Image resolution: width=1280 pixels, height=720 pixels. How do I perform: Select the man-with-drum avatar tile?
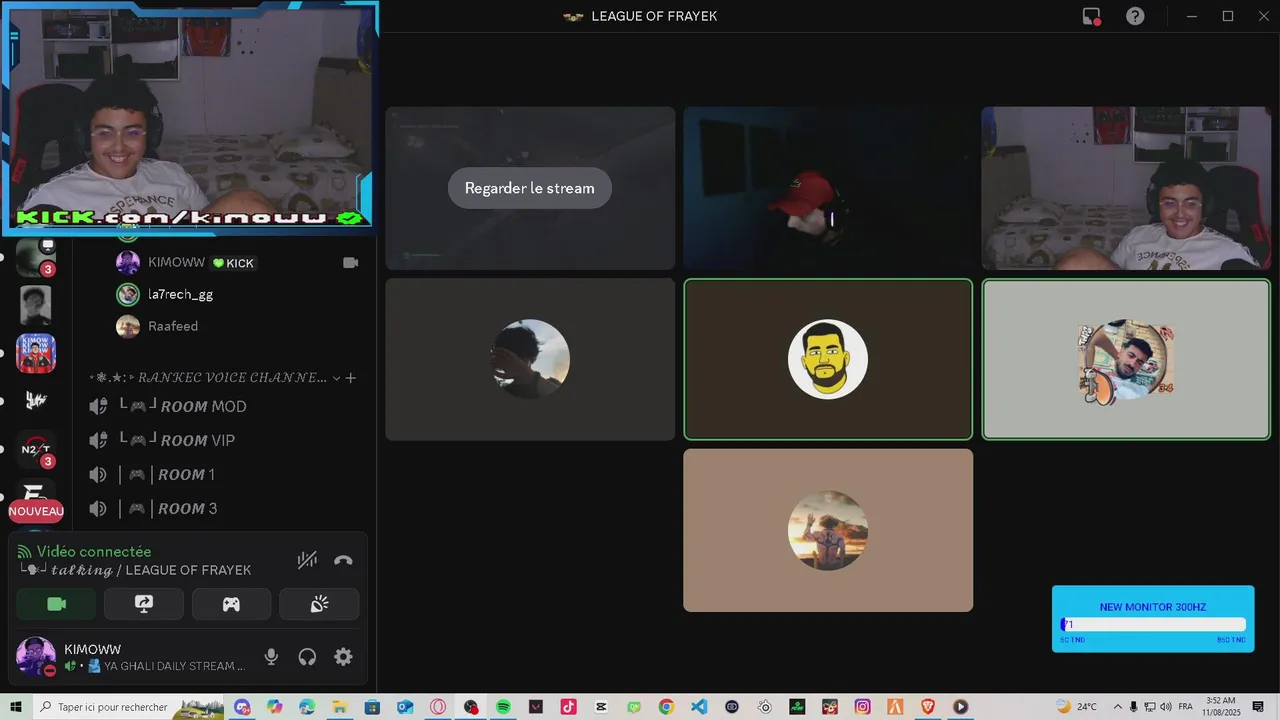1126,359
